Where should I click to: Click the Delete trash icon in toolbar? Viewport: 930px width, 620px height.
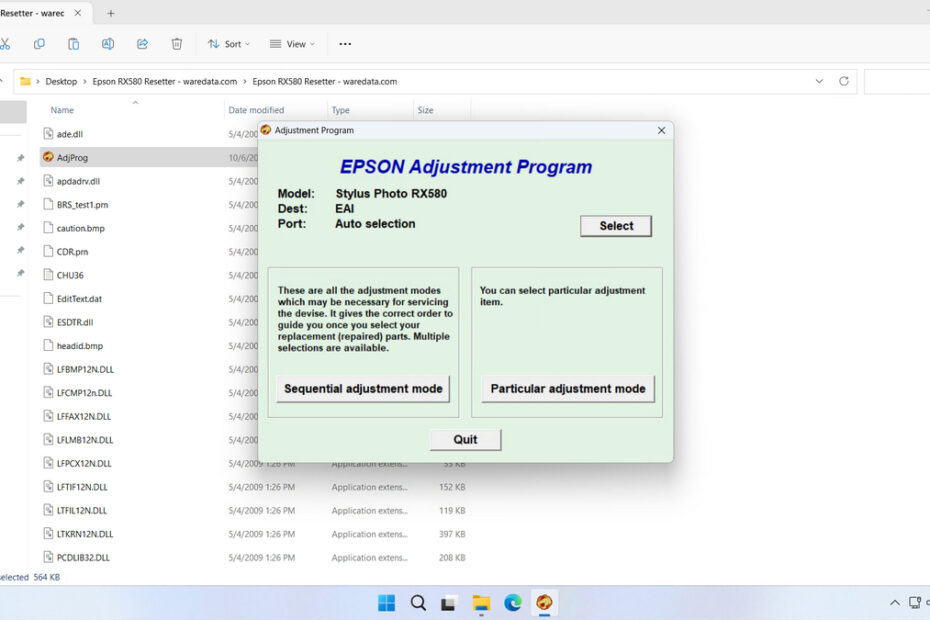point(177,44)
